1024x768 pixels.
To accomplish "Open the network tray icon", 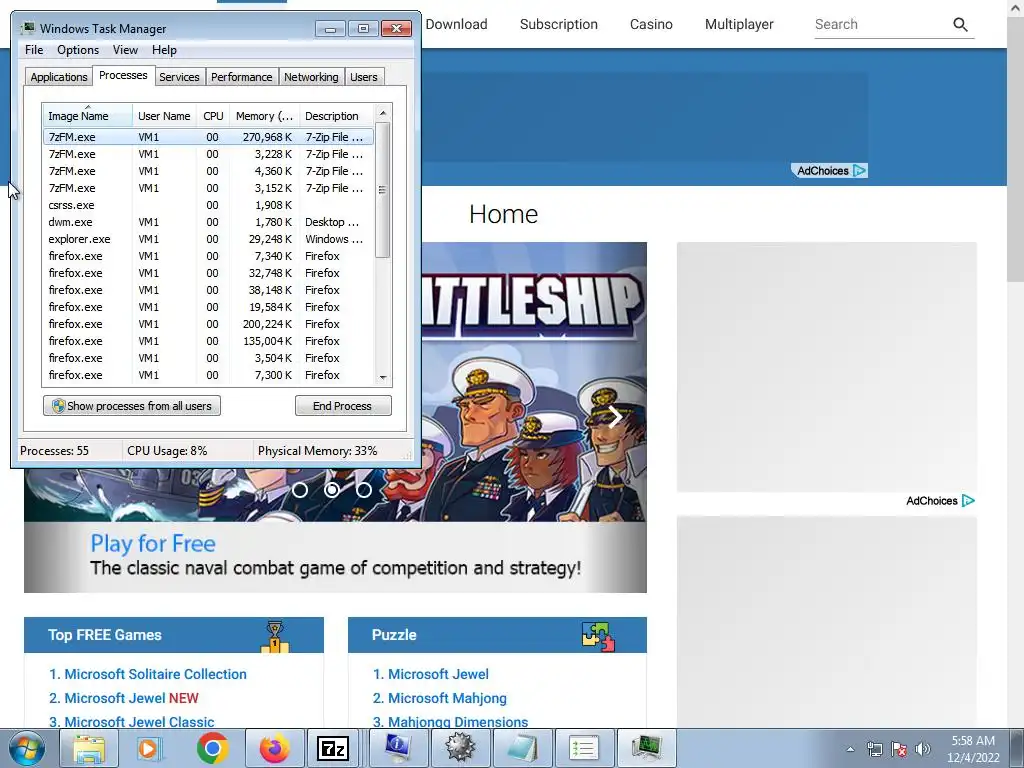I will point(874,749).
